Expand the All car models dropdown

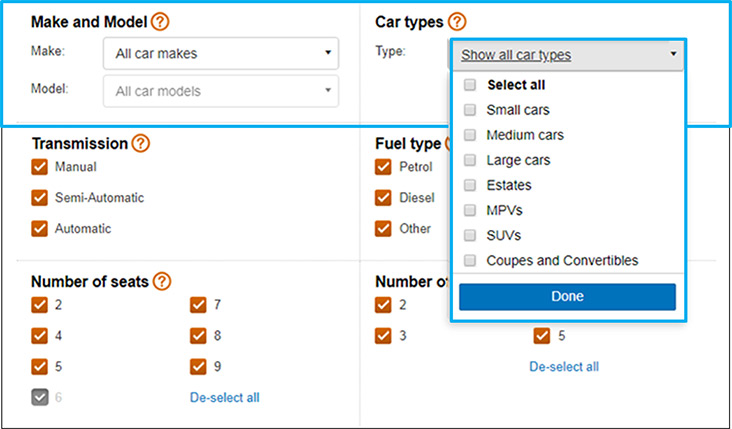221,91
